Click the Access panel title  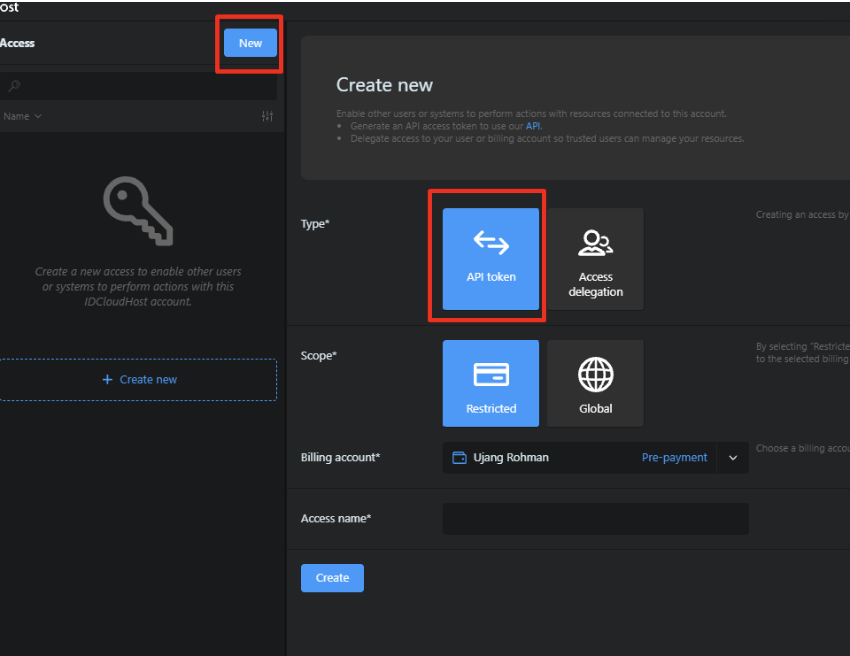coord(17,43)
